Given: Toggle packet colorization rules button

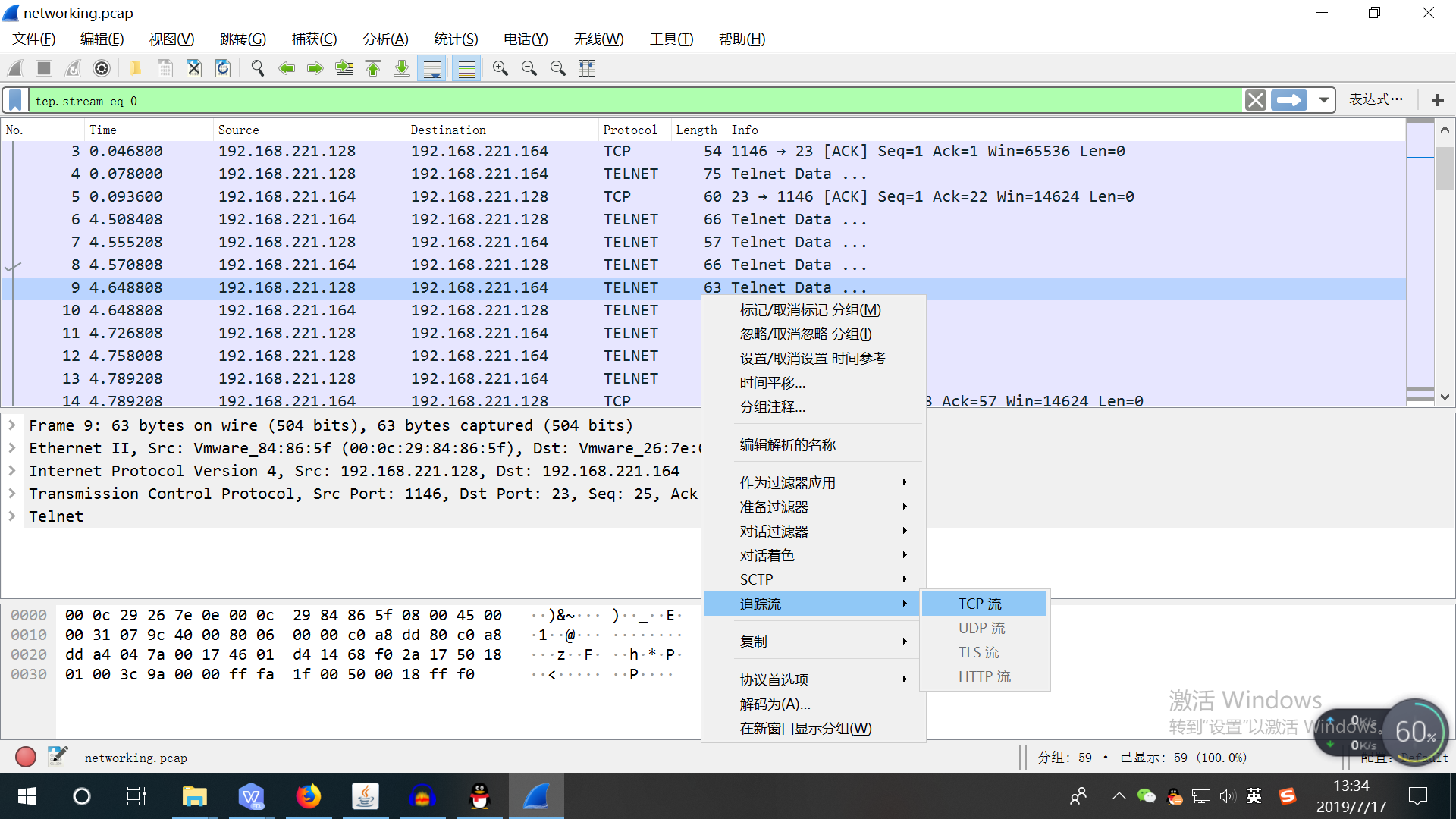Looking at the screenshot, I should point(467,69).
